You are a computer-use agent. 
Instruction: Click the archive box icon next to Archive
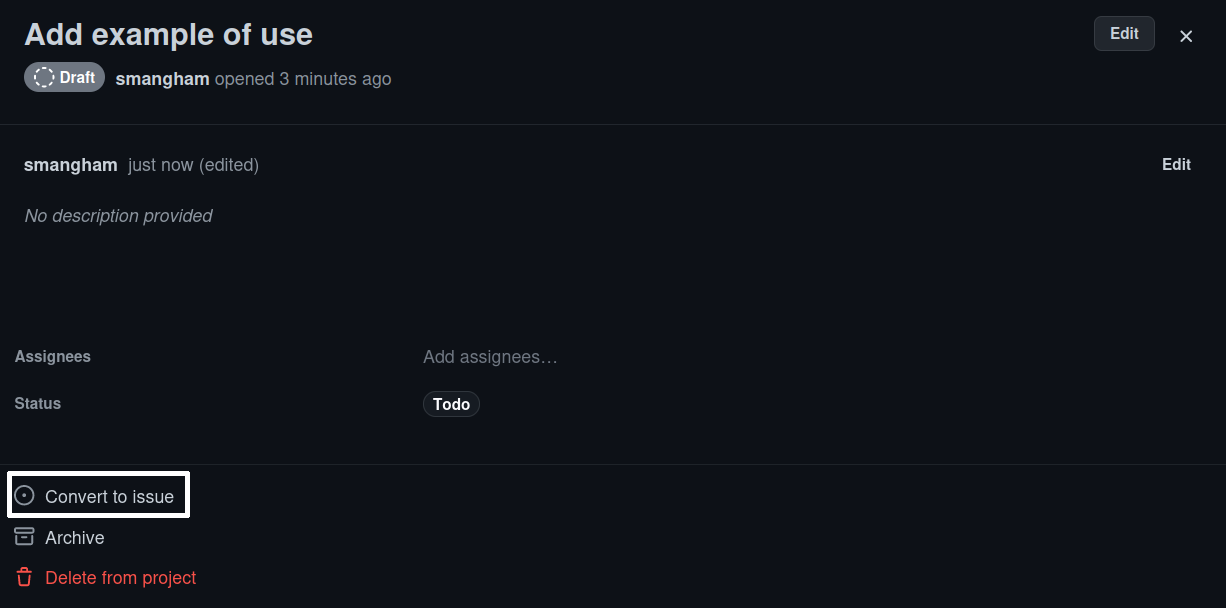click(x=22, y=537)
